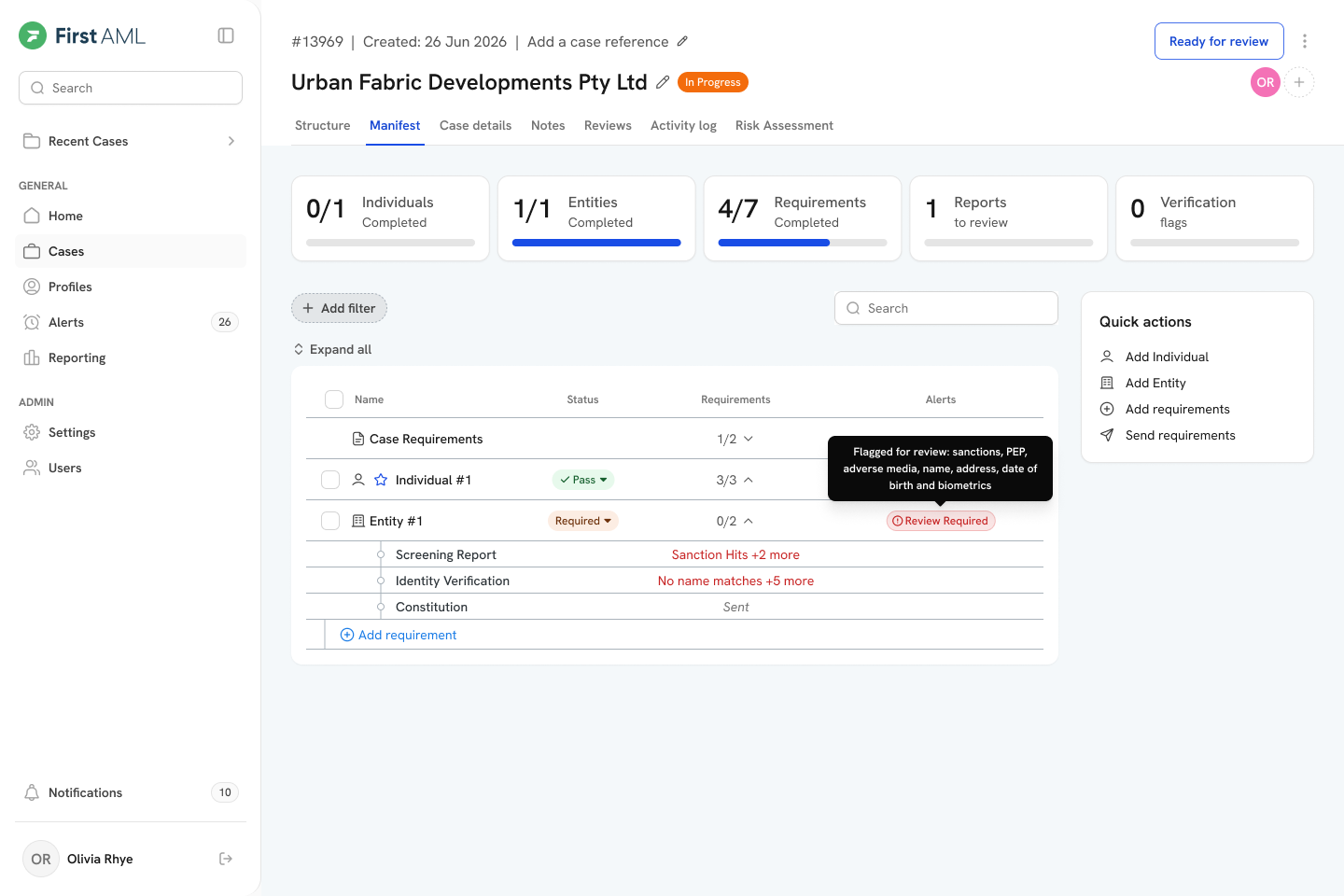The width and height of the screenshot is (1344, 896).
Task: Click the Add requirement link
Action: tap(399, 635)
